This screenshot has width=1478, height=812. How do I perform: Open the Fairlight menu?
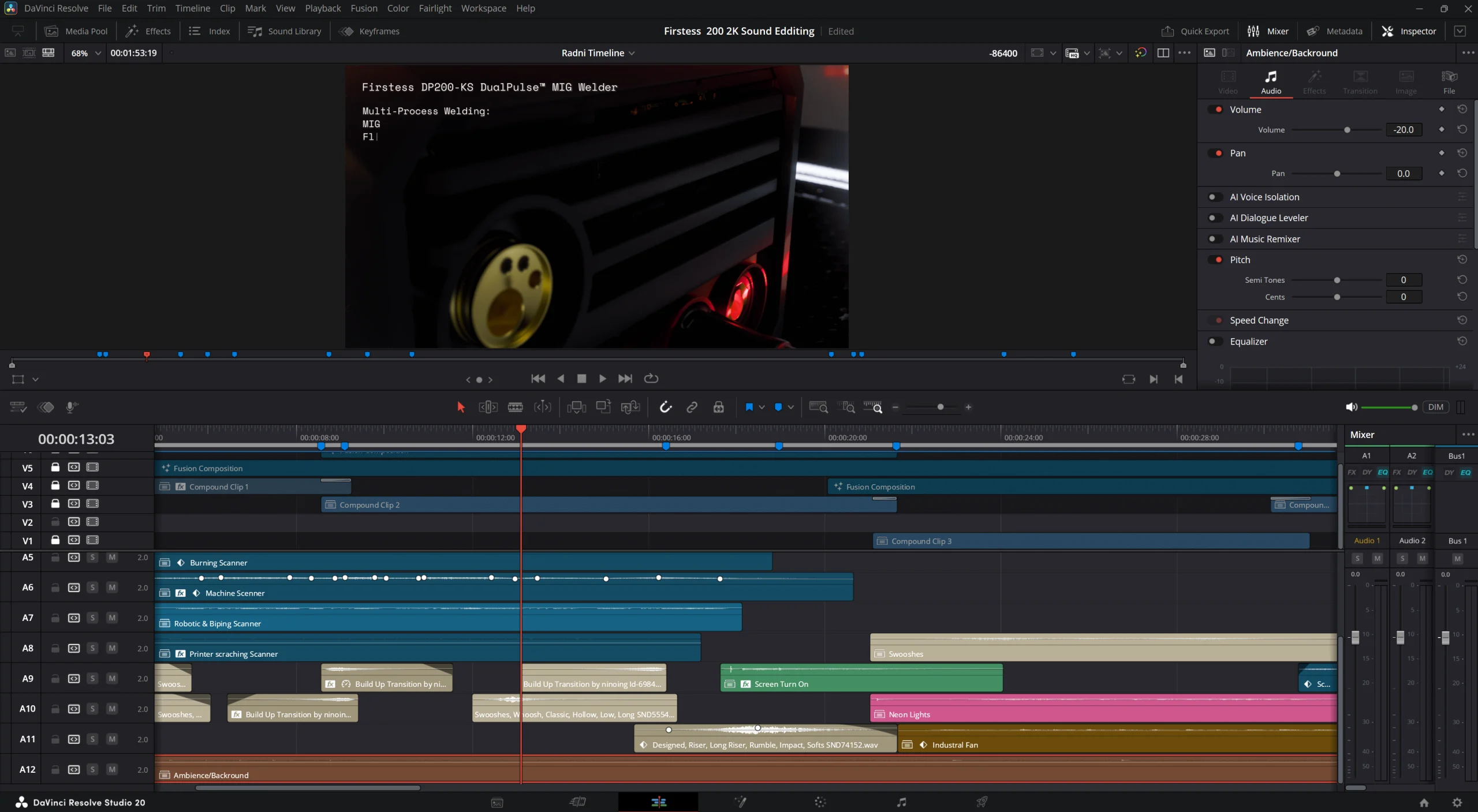coord(435,8)
